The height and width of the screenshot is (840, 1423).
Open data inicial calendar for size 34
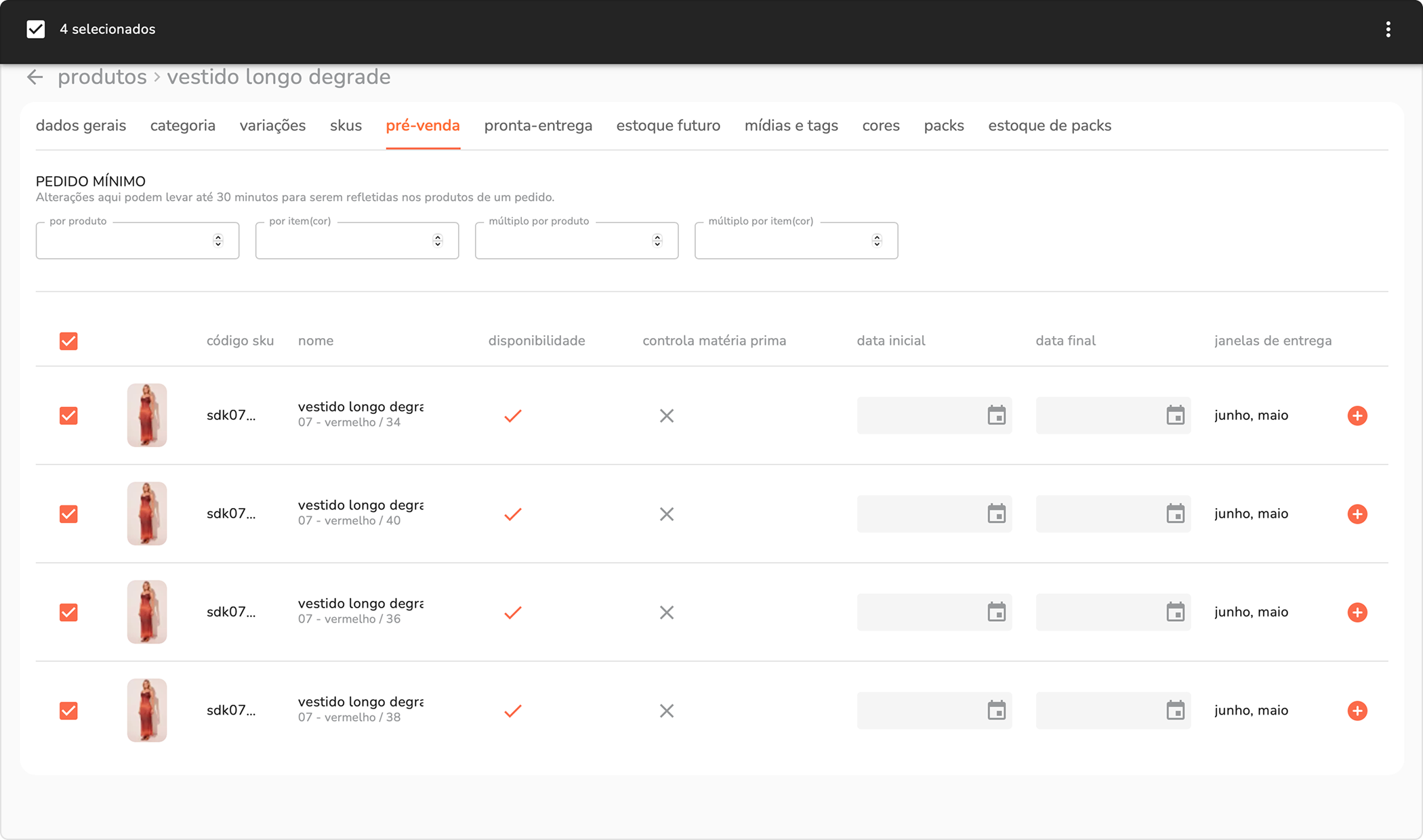(996, 415)
